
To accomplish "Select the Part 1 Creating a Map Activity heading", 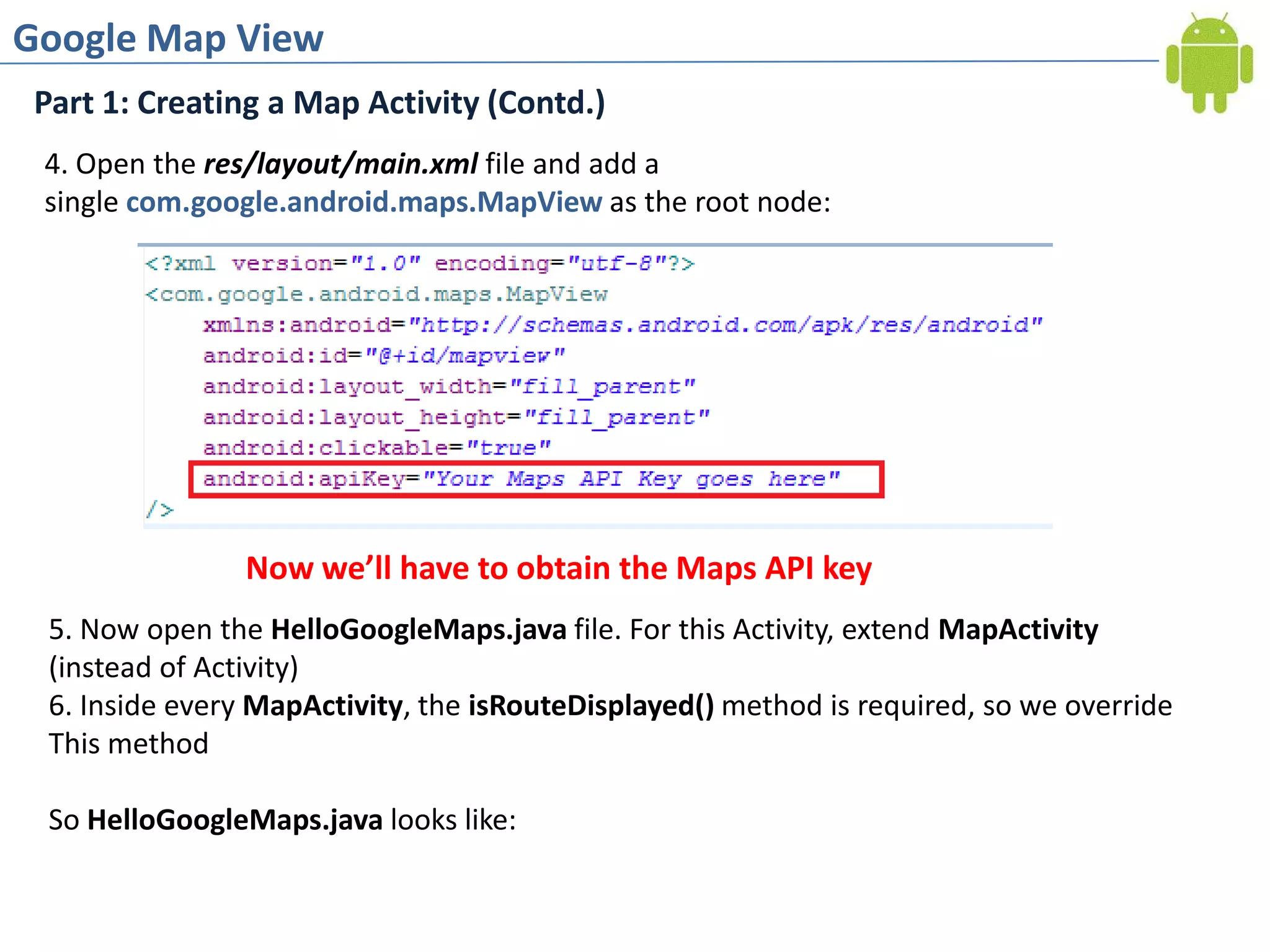I will click(319, 103).
